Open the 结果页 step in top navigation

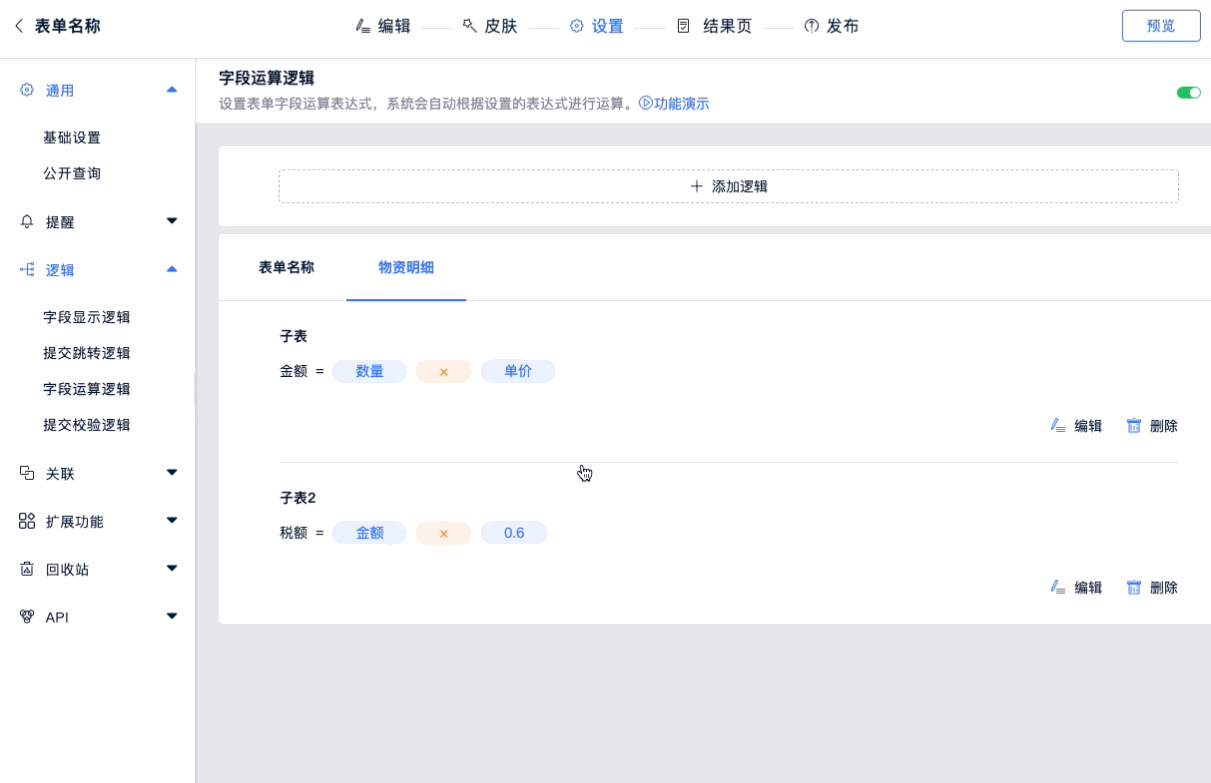pos(716,26)
